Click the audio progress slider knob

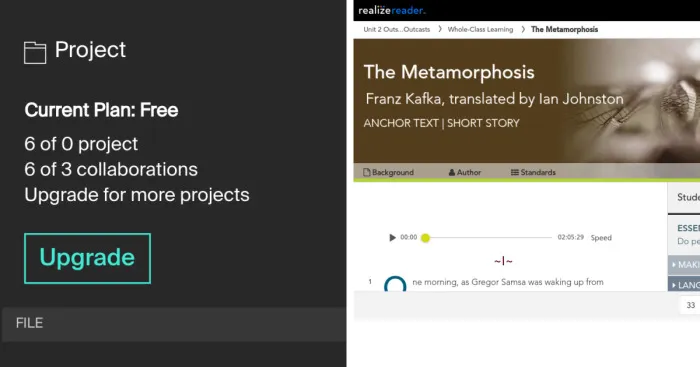coord(425,238)
